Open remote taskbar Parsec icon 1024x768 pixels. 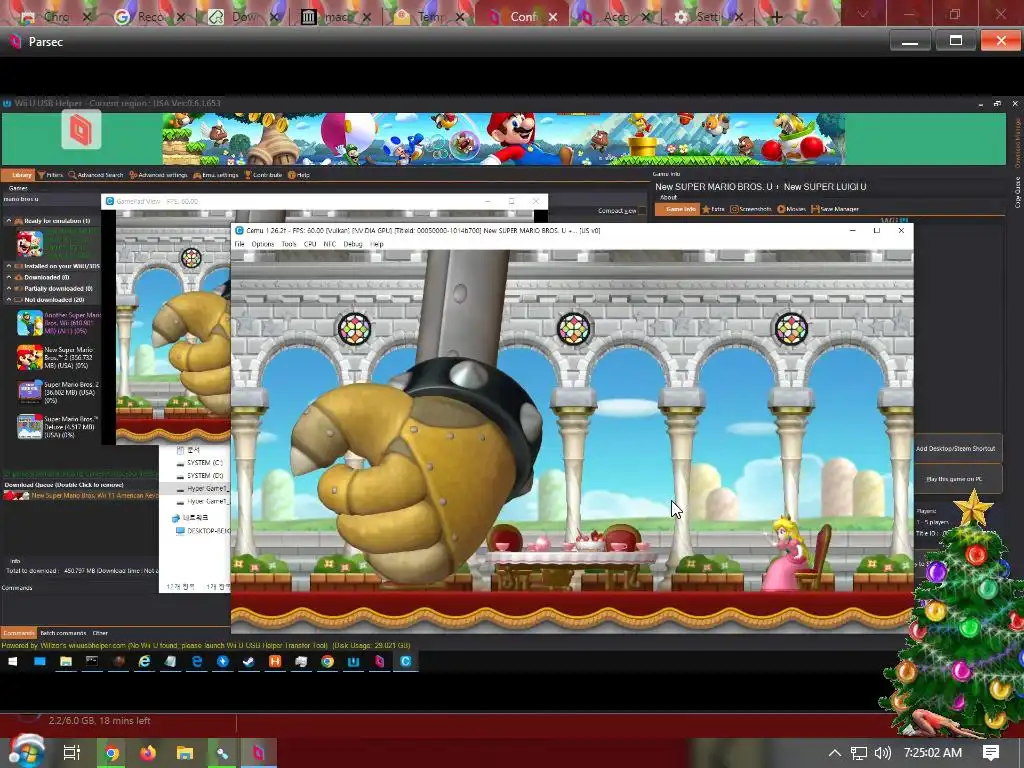[379, 662]
